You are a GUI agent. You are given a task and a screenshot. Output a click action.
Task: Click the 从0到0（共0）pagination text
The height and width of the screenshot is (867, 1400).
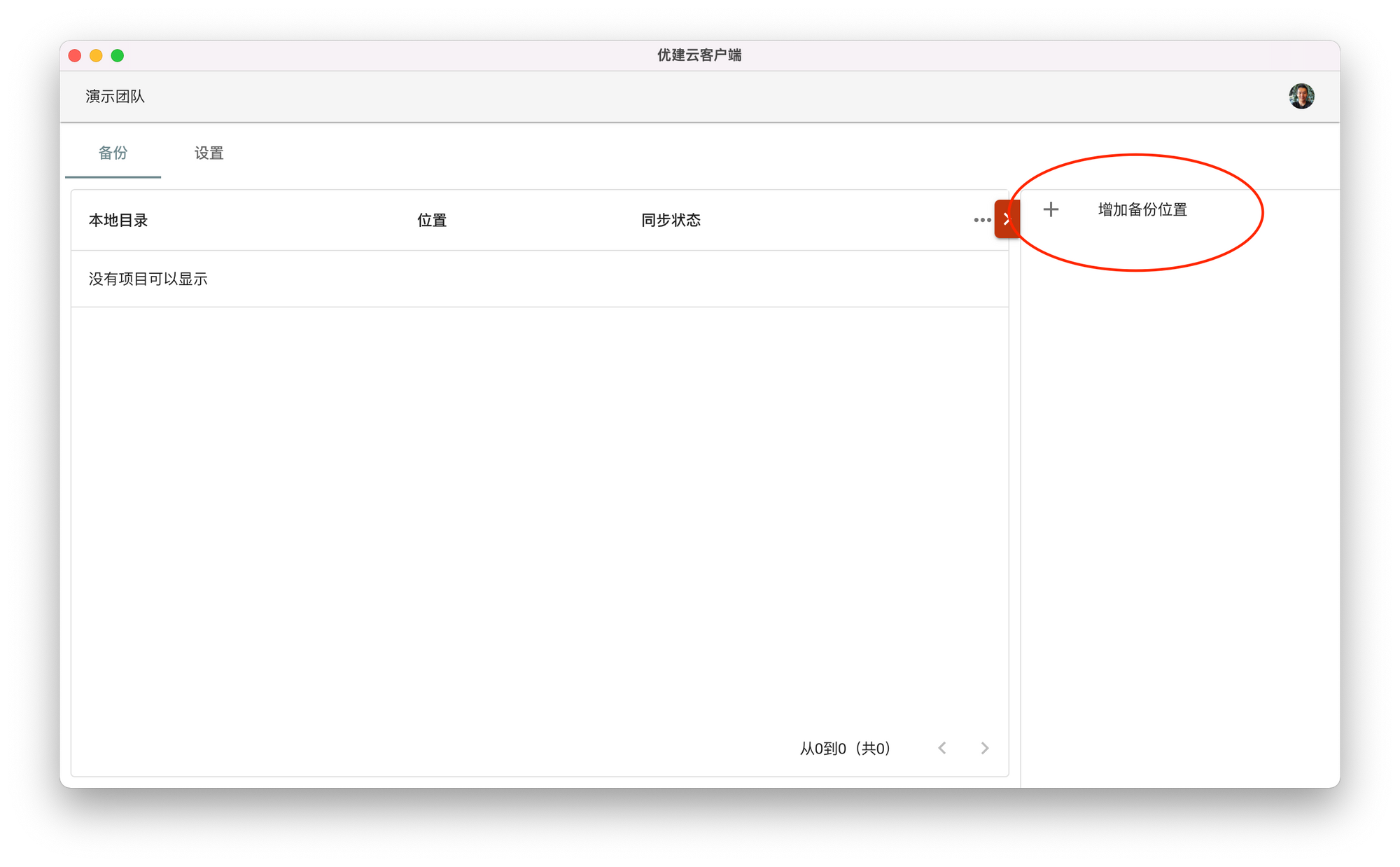click(845, 748)
